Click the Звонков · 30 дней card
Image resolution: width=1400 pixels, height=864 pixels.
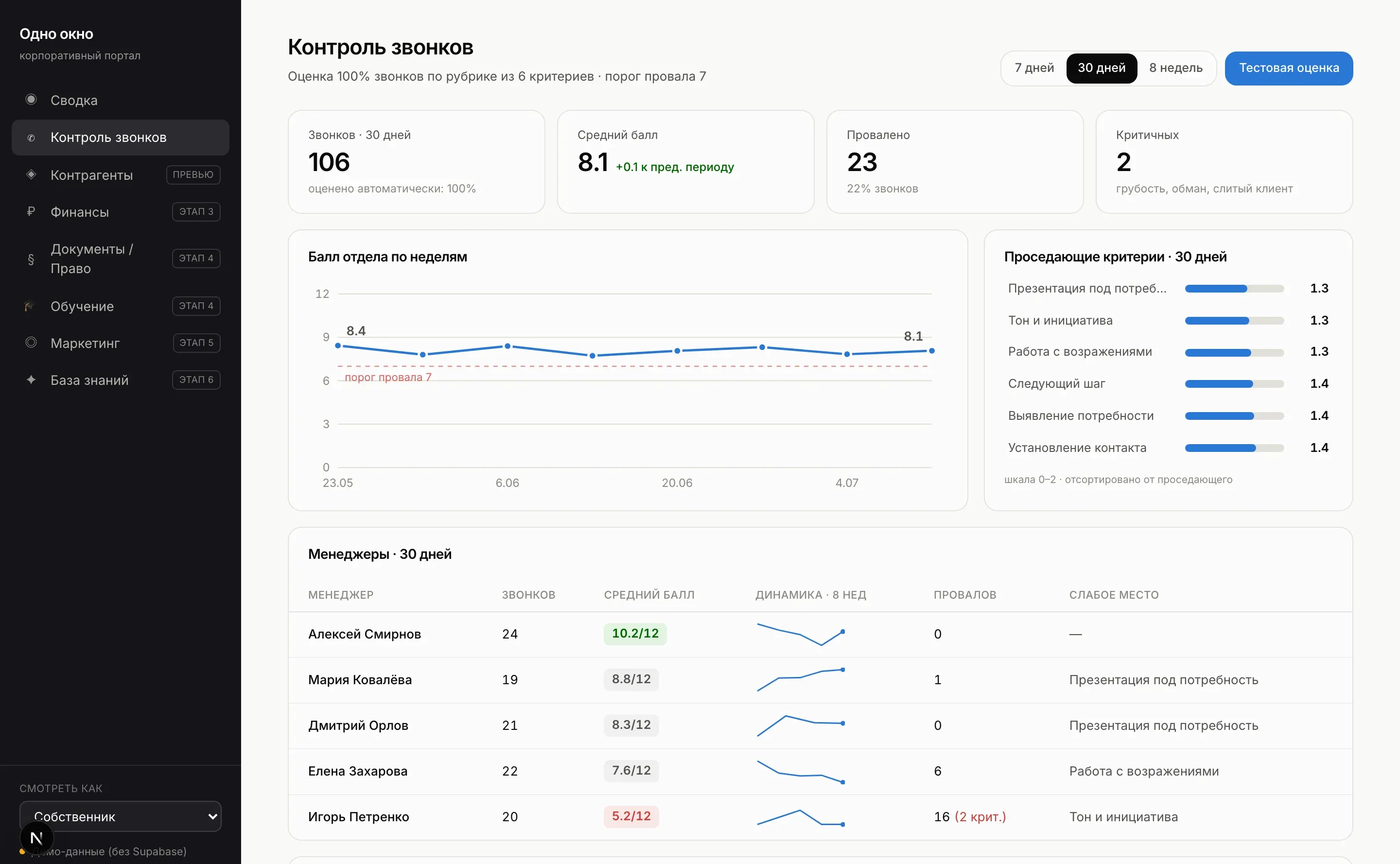pyautogui.click(x=416, y=162)
